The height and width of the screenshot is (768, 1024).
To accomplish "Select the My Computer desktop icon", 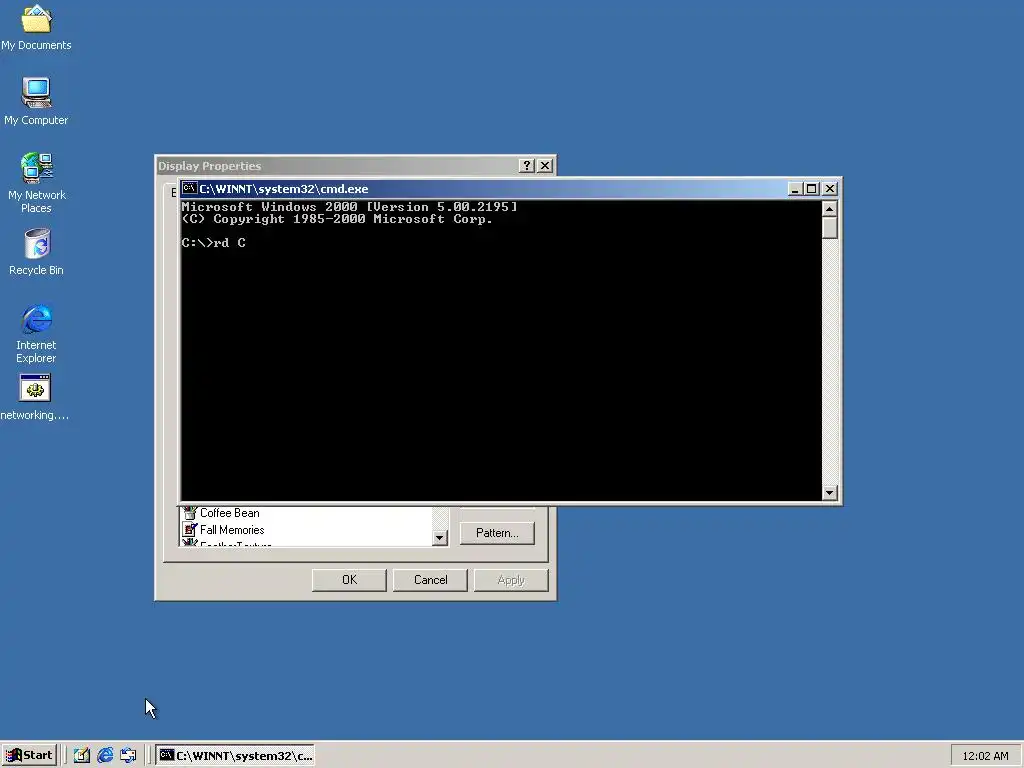I will tap(36, 101).
